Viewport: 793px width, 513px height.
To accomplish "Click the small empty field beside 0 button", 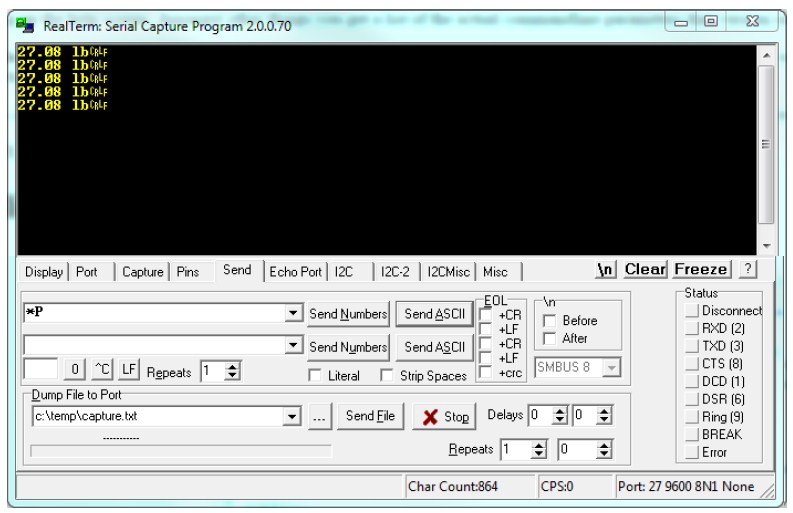I will (40, 369).
